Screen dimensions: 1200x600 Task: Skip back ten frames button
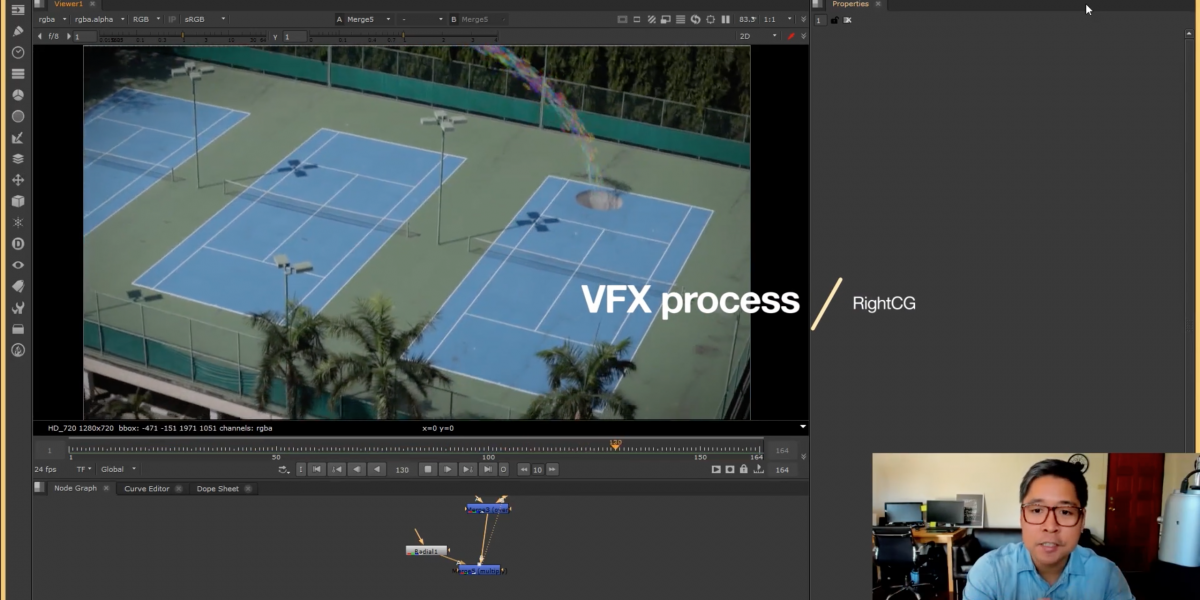[x=524, y=469]
